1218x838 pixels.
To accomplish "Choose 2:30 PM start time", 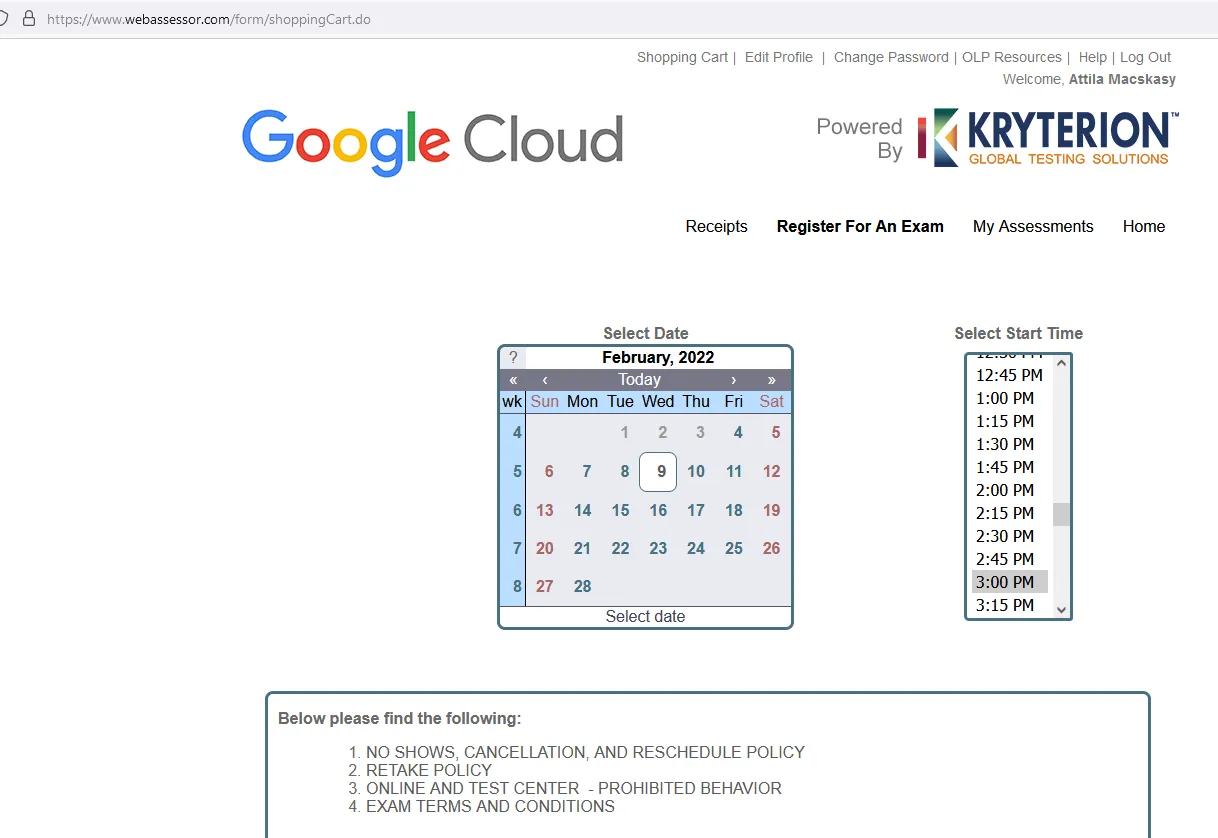I will (x=1010, y=536).
